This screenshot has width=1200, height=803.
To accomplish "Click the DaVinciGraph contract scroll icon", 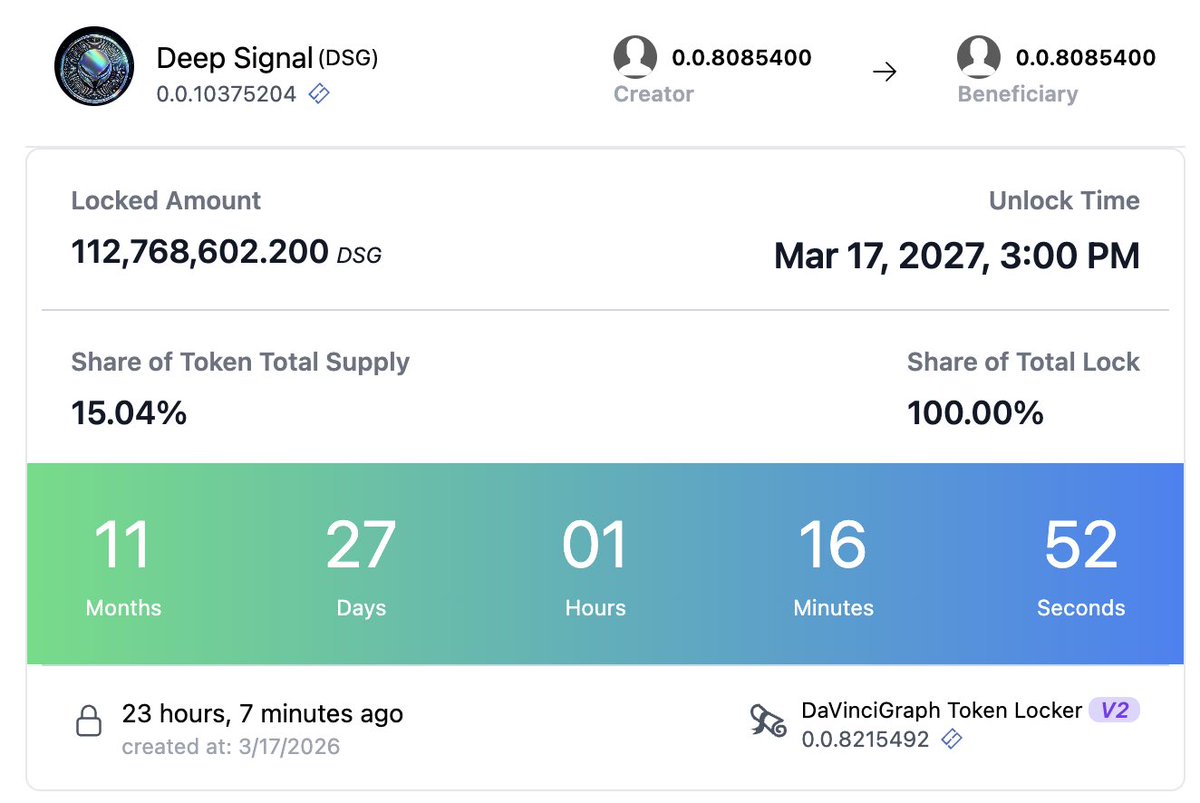I will (x=768, y=722).
